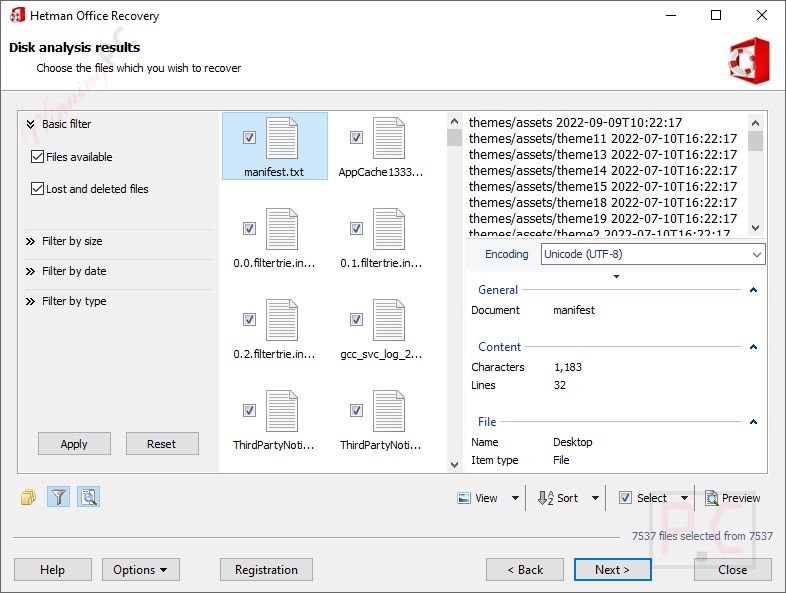Uncheck the 0.1.filtertrie file checkbox
Image resolution: width=786 pixels, height=593 pixels.
click(356, 229)
